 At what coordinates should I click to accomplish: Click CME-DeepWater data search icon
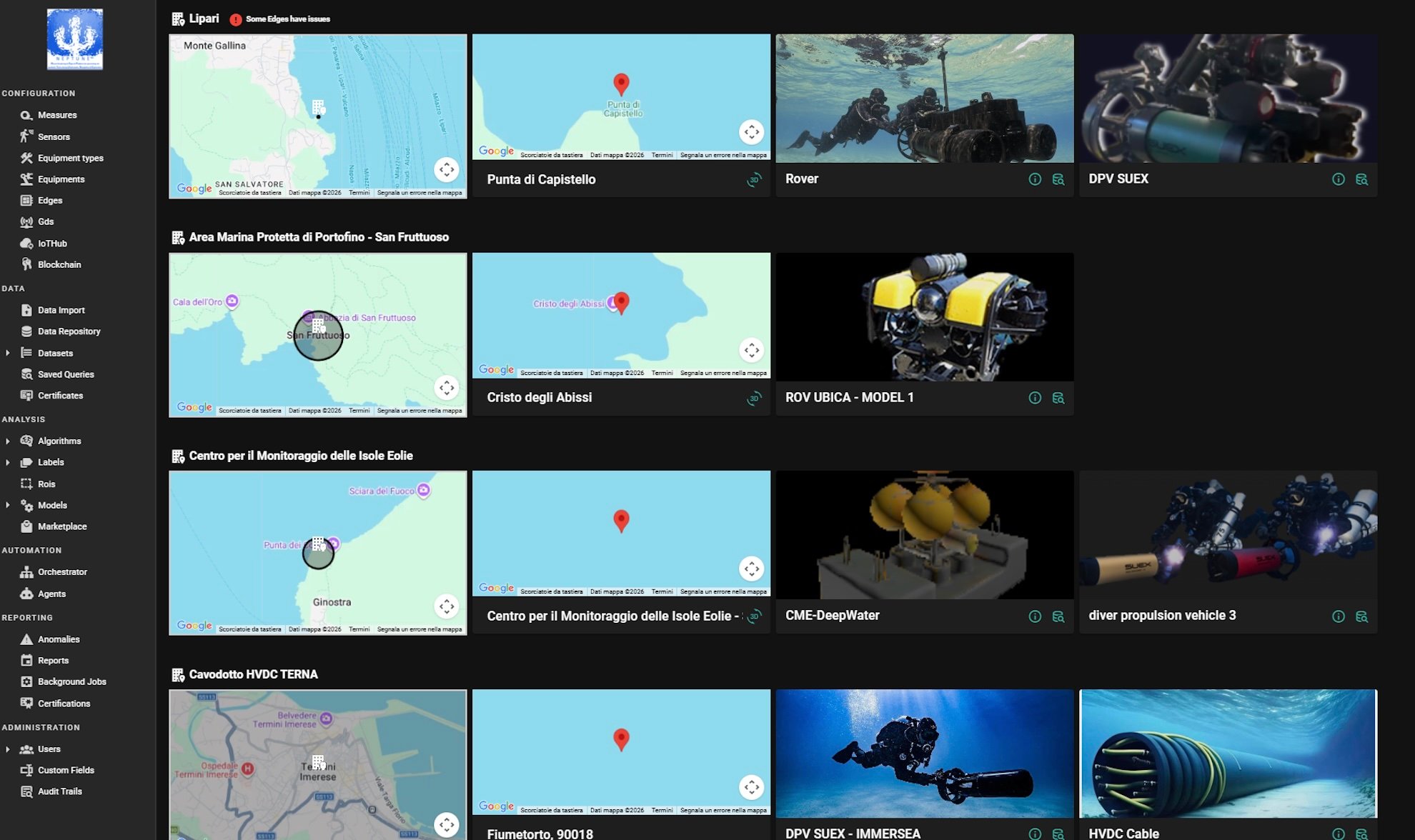click(1058, 616)
